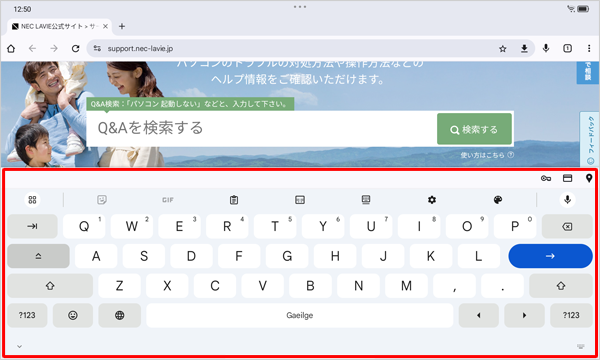Tap the keyboard voice input microphone
Image resolution: width=600 pixels, height=360 pixels.
pyautogui.click(x=567, y=200)
